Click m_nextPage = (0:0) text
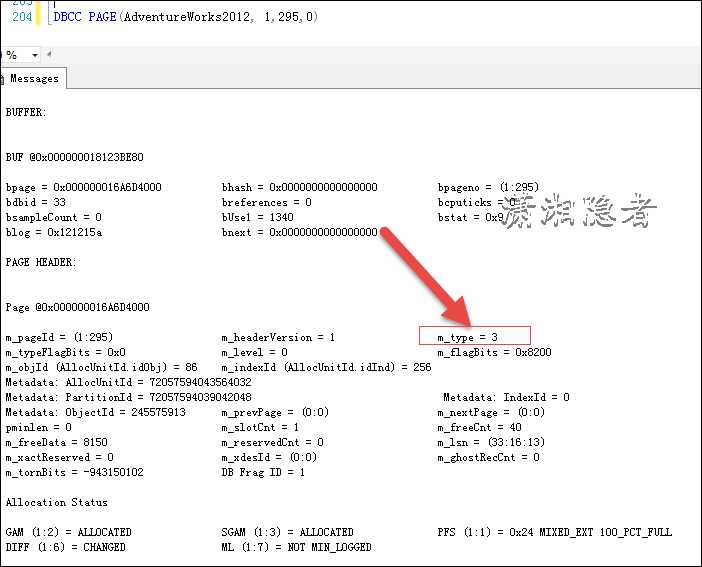The height and width of the screenshot is (567, 702). (x=491, y=412)
